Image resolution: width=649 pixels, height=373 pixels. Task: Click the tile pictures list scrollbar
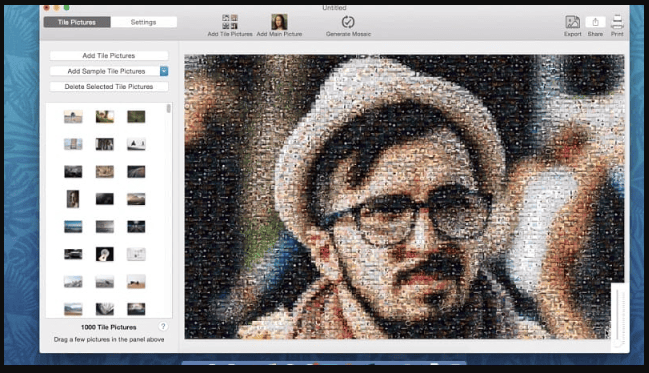(168, 108)
